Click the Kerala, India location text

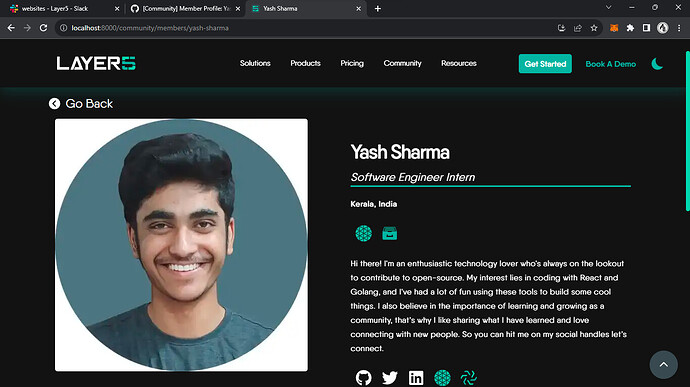pyautogui.click(x=374, y=204)
